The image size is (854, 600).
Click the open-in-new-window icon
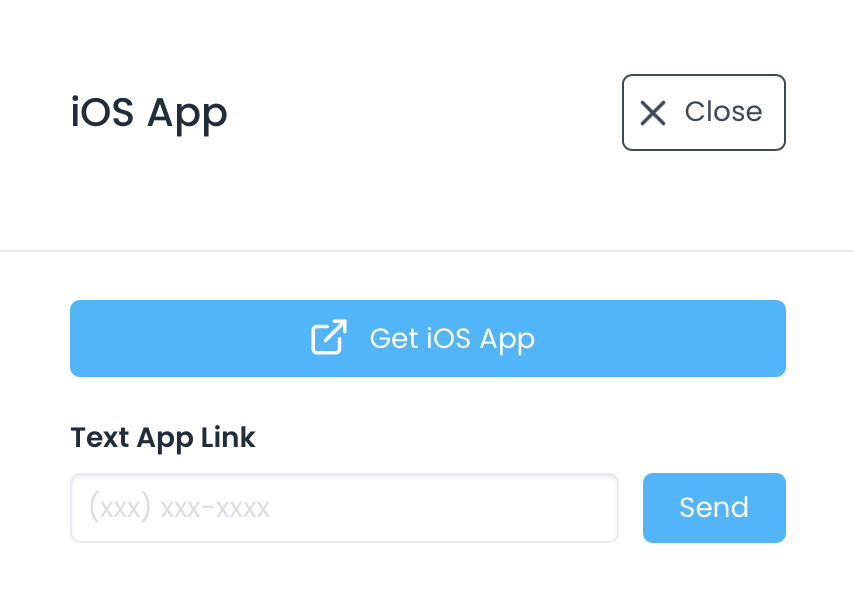(329, 338)
